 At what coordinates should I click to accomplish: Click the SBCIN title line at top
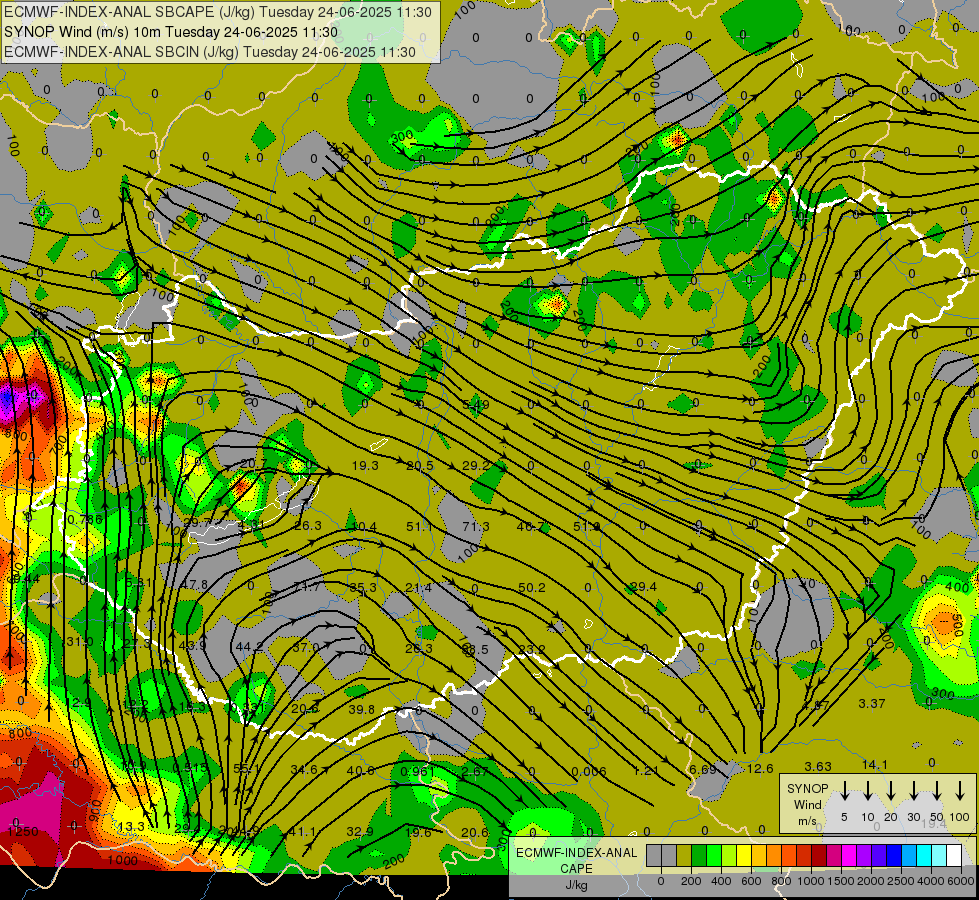pos(210,52)
